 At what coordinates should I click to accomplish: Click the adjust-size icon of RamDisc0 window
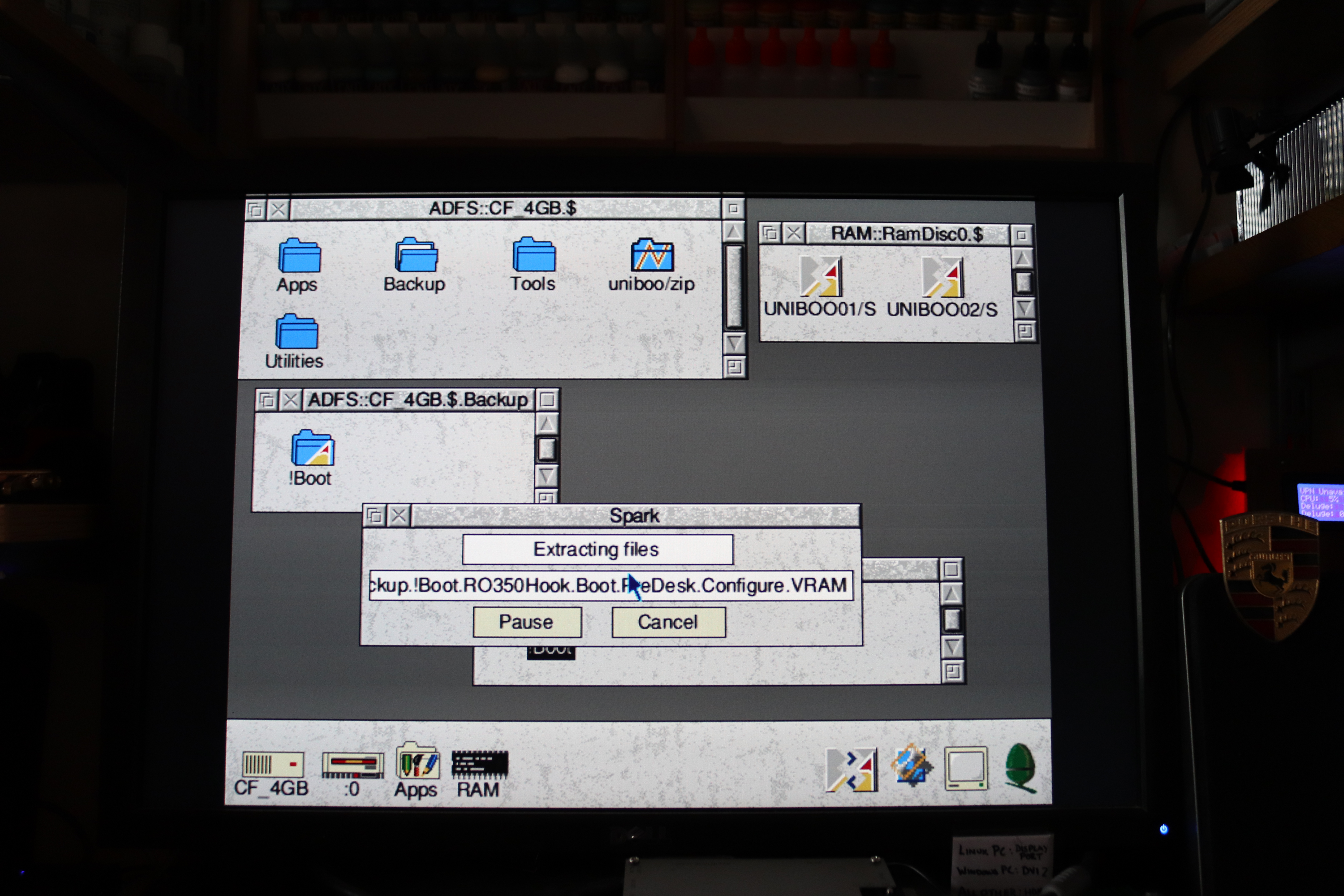click(1026, 332)
